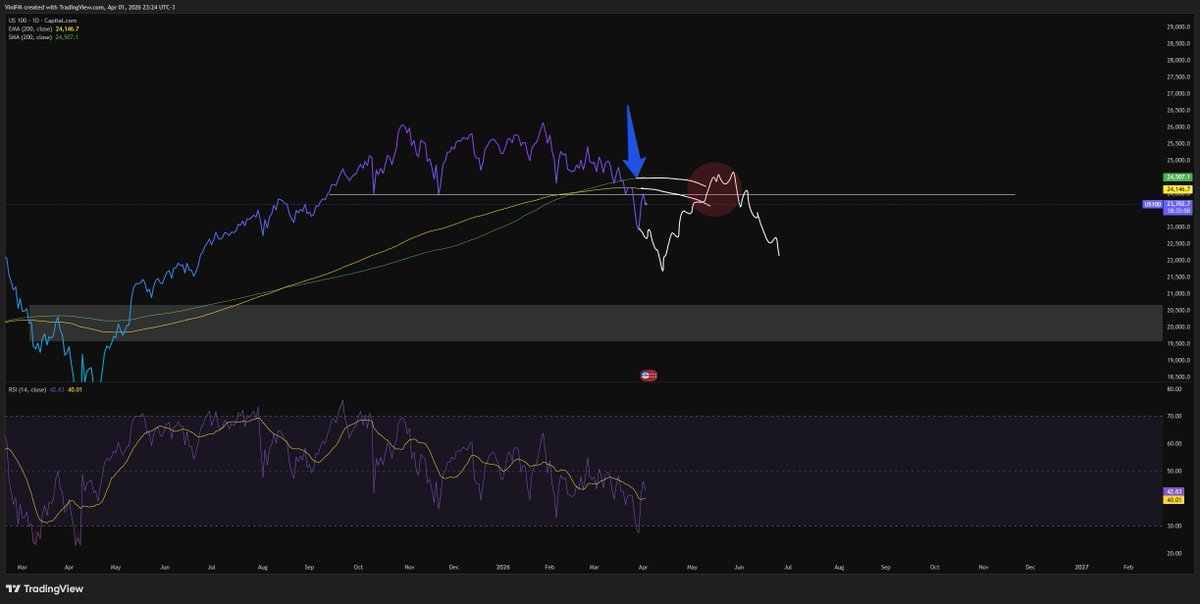Viewport: 1200px width, 604px height.
Task: Click the 21,000.0 price axis label
Action: [x=1176, y=293]
